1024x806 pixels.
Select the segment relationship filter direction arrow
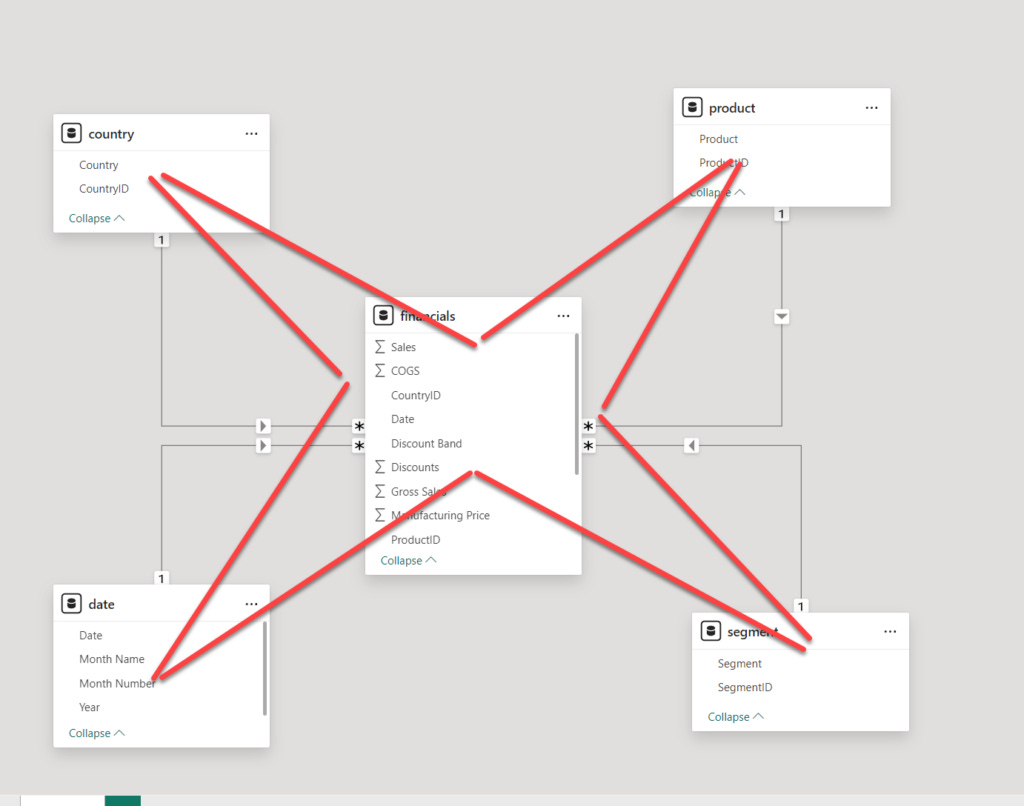692,445
